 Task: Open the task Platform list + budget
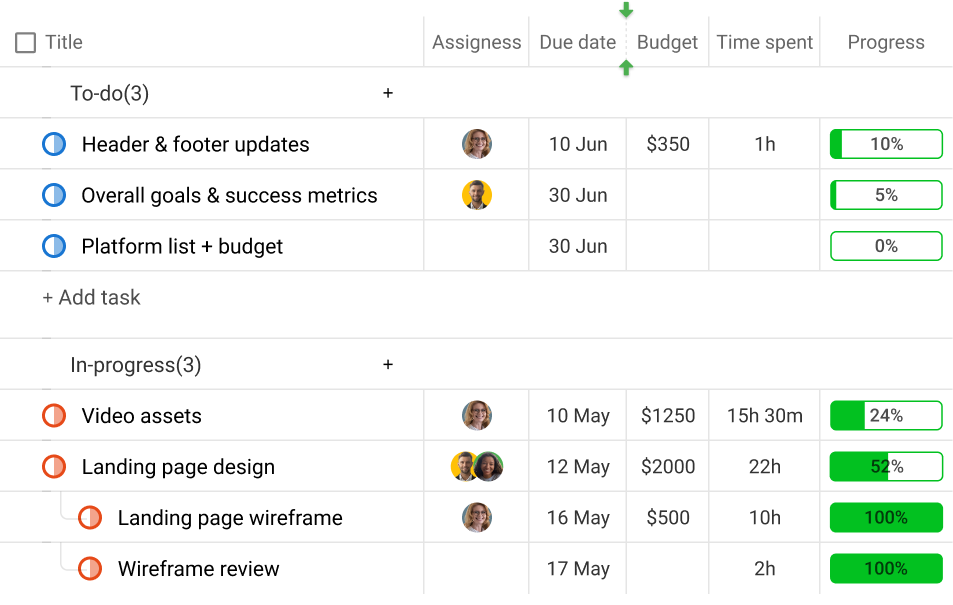[x=182, y=246]
